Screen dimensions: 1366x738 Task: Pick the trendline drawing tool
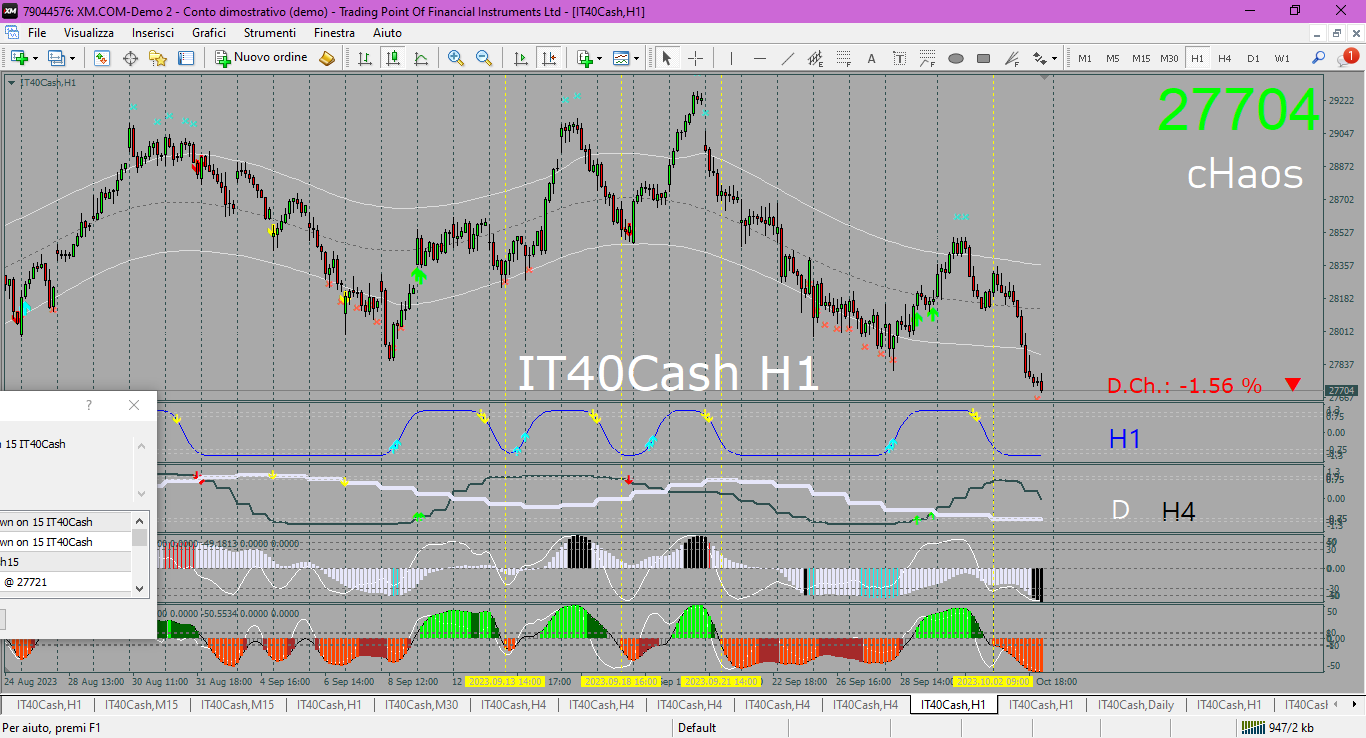787,58
